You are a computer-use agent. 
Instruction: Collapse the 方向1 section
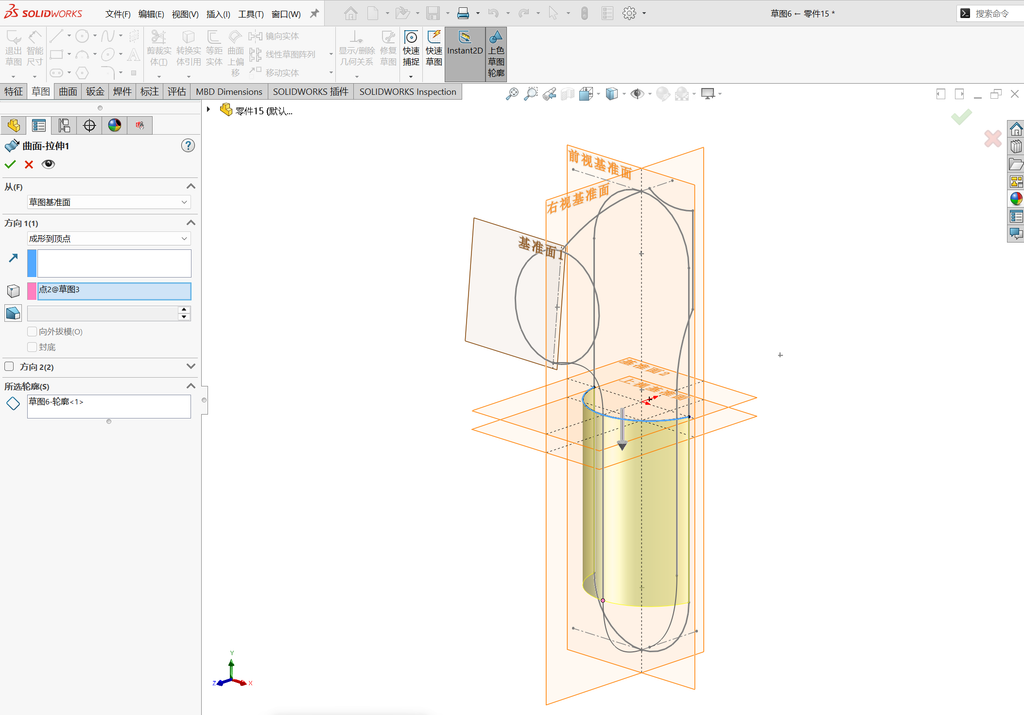point(191,223)
